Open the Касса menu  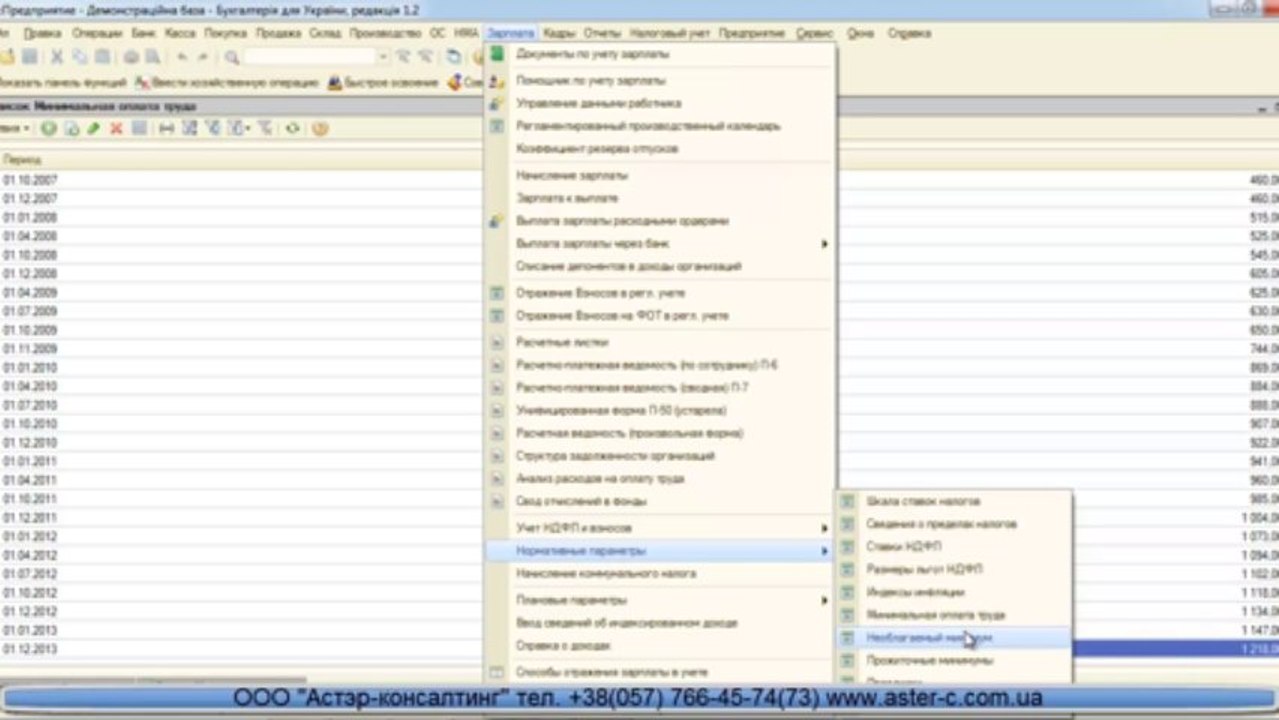coord(180,33)
